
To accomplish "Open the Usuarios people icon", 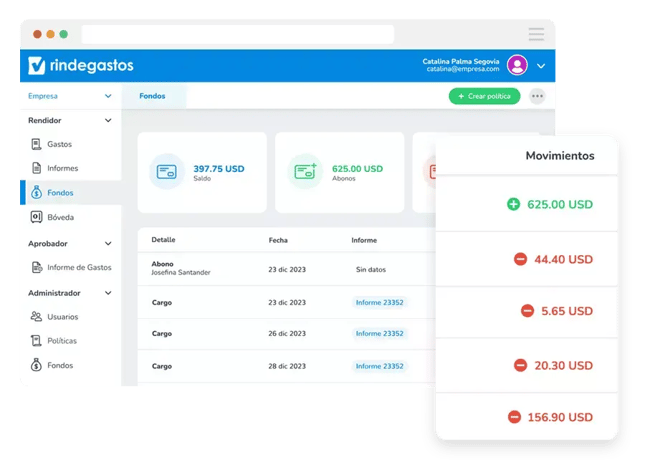I will coord(37,317).
